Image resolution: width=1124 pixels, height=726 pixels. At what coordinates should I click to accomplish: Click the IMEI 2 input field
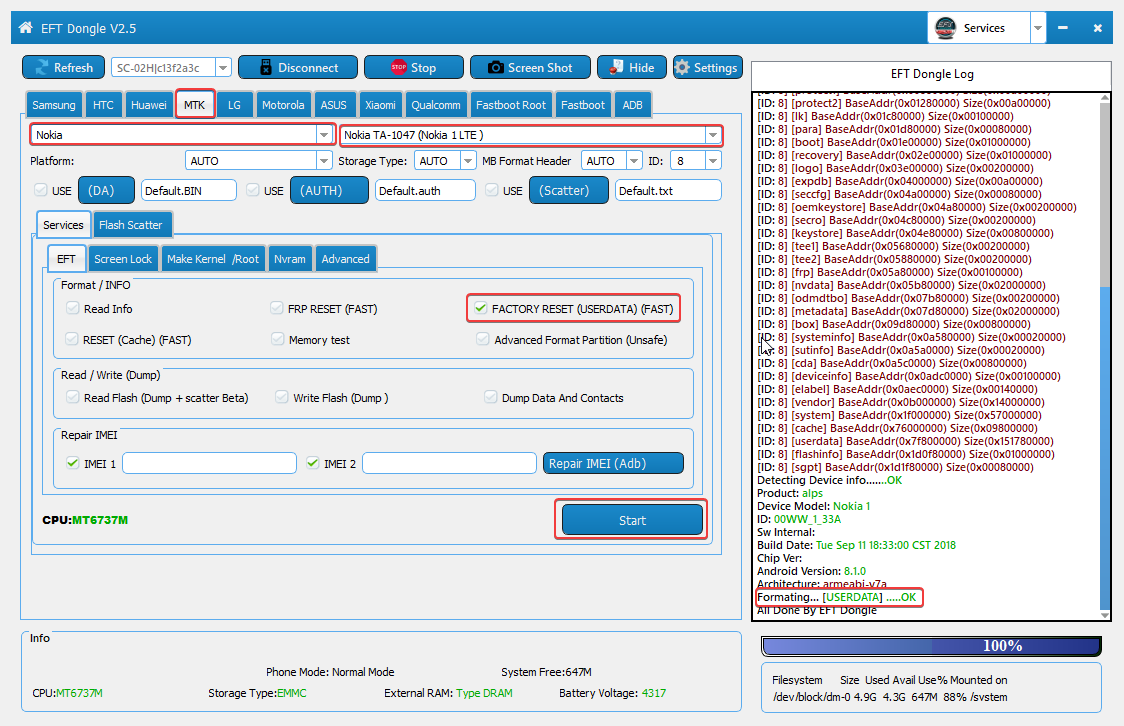coord(449,463)
